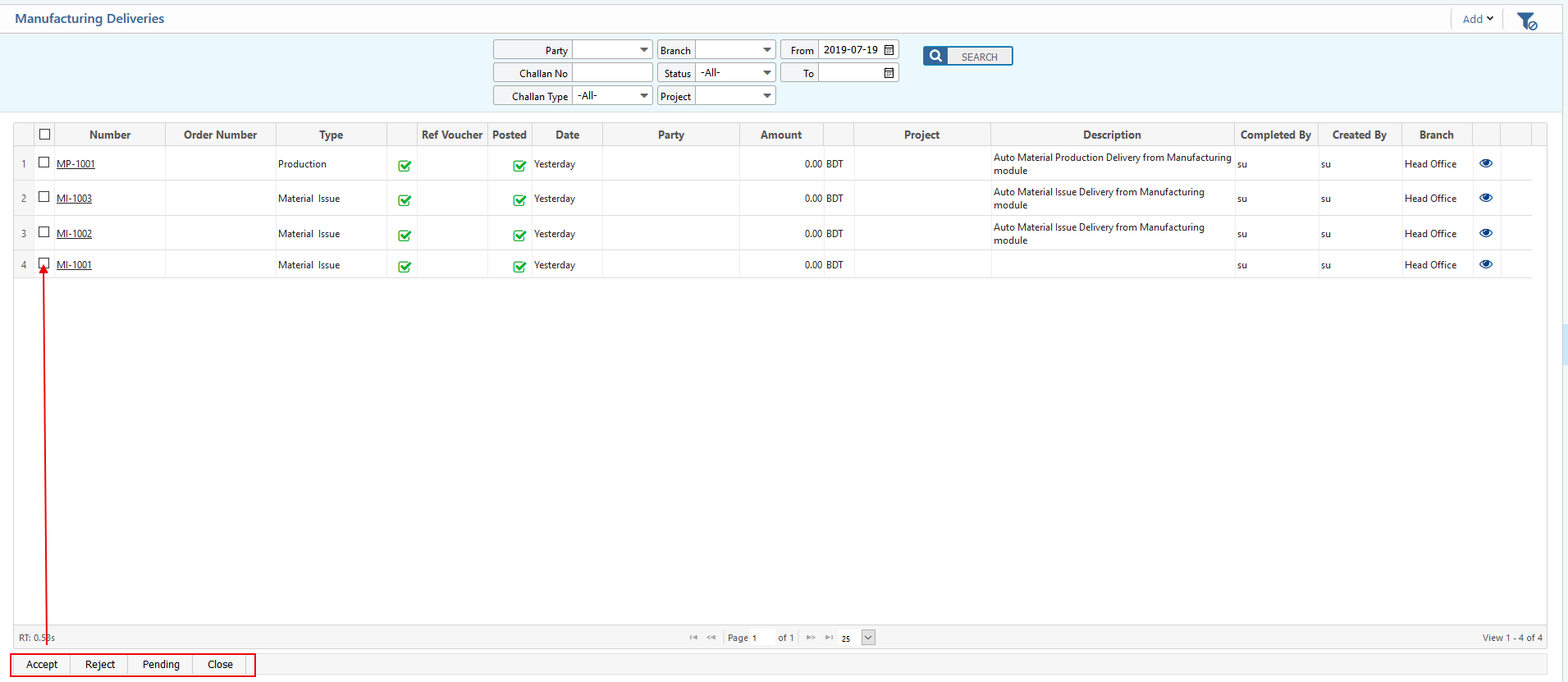Click the clear filter funnel icon
1568x682 pixels.
click(1526, 21)
